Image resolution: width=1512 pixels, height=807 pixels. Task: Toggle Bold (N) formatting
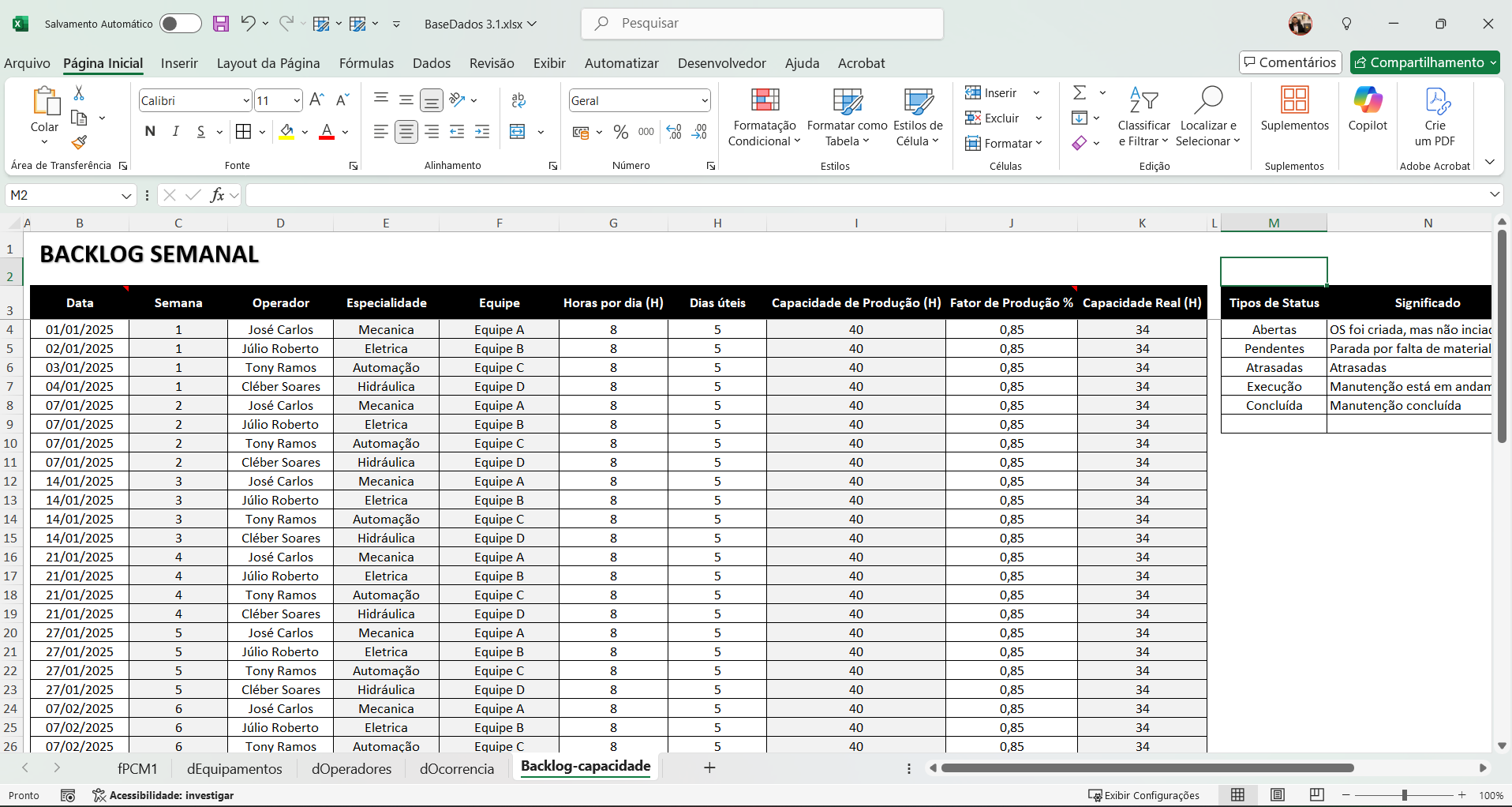(150, 132)
